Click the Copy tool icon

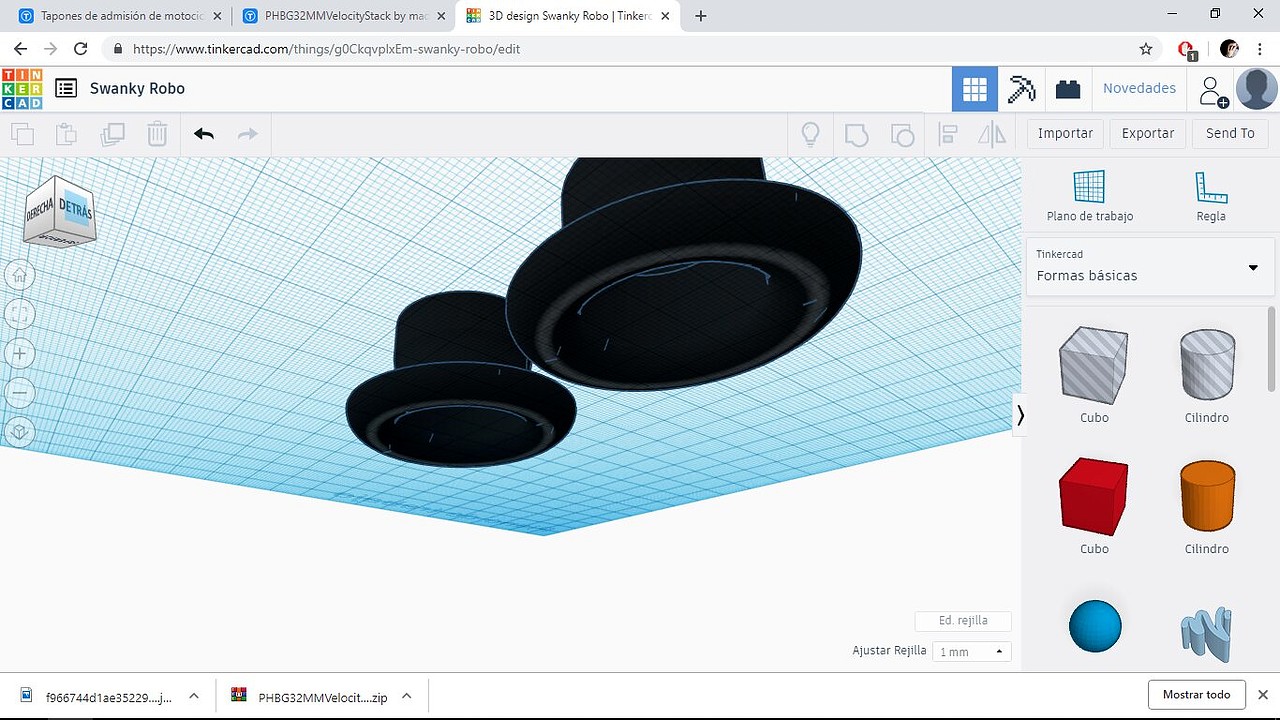(x=22, y=134)
